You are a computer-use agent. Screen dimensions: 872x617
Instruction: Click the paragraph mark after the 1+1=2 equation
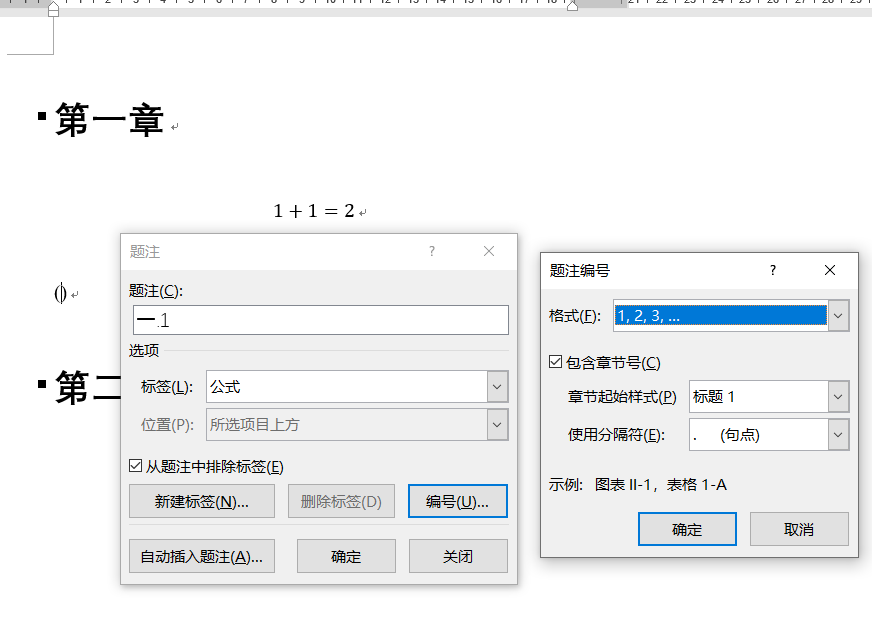click(364, 210)
